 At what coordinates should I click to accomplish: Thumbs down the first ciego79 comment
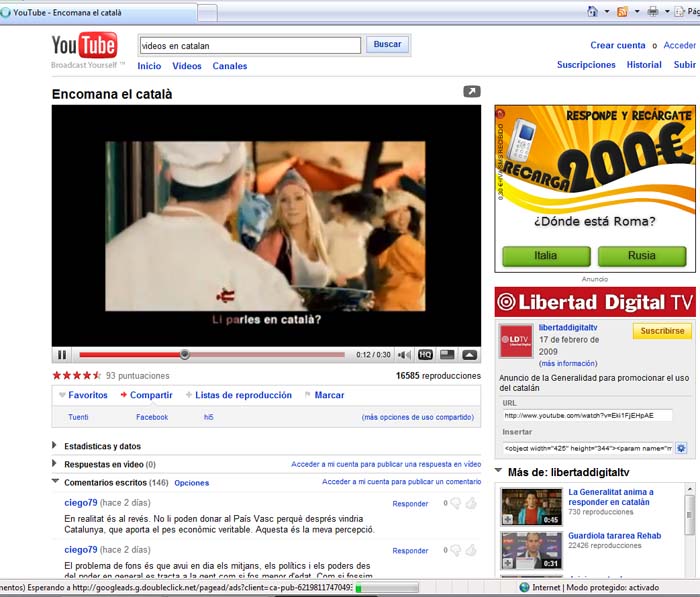(456, 504)
